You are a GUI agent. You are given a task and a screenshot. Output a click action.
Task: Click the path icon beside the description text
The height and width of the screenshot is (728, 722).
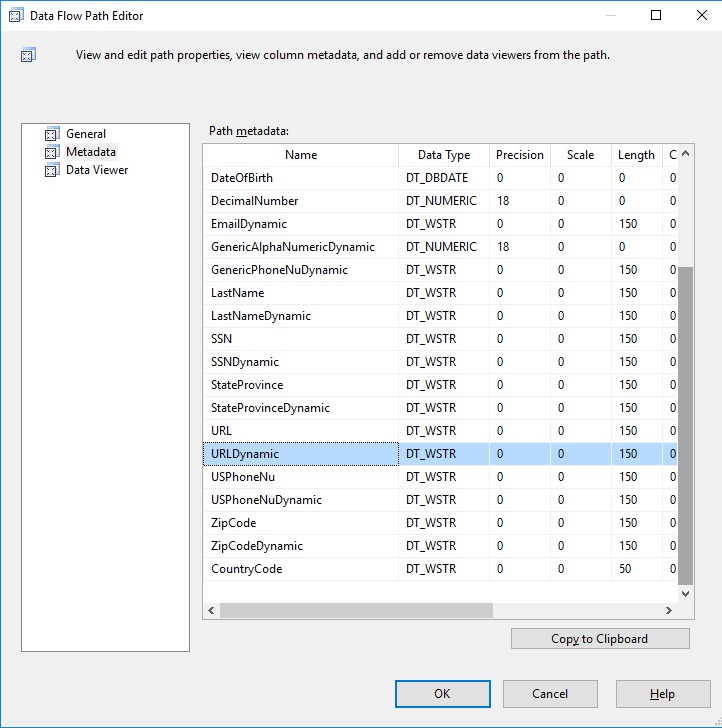pos(28,55)
